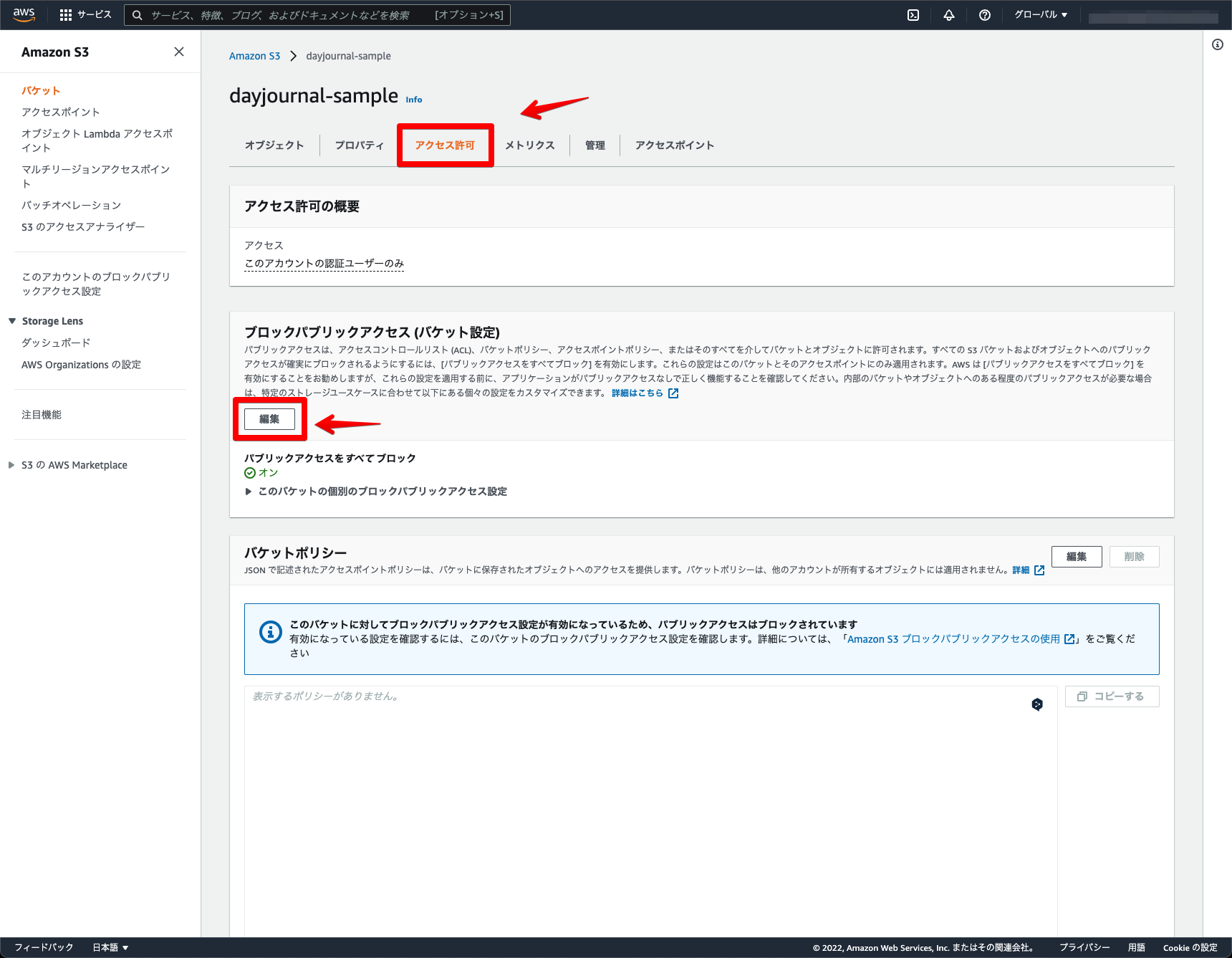Viewport: 1232px width, 958px height.
Task: Open このアカウントのブロックパブリックアクセス設定 in sidebar
Action: [x=96, y=284]
